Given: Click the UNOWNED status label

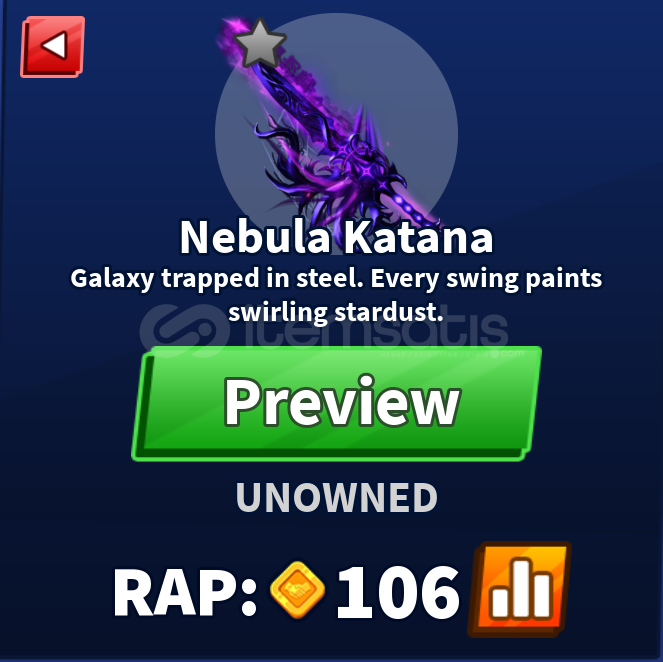Looking at the screenshot, I should [x=337, y=498].
